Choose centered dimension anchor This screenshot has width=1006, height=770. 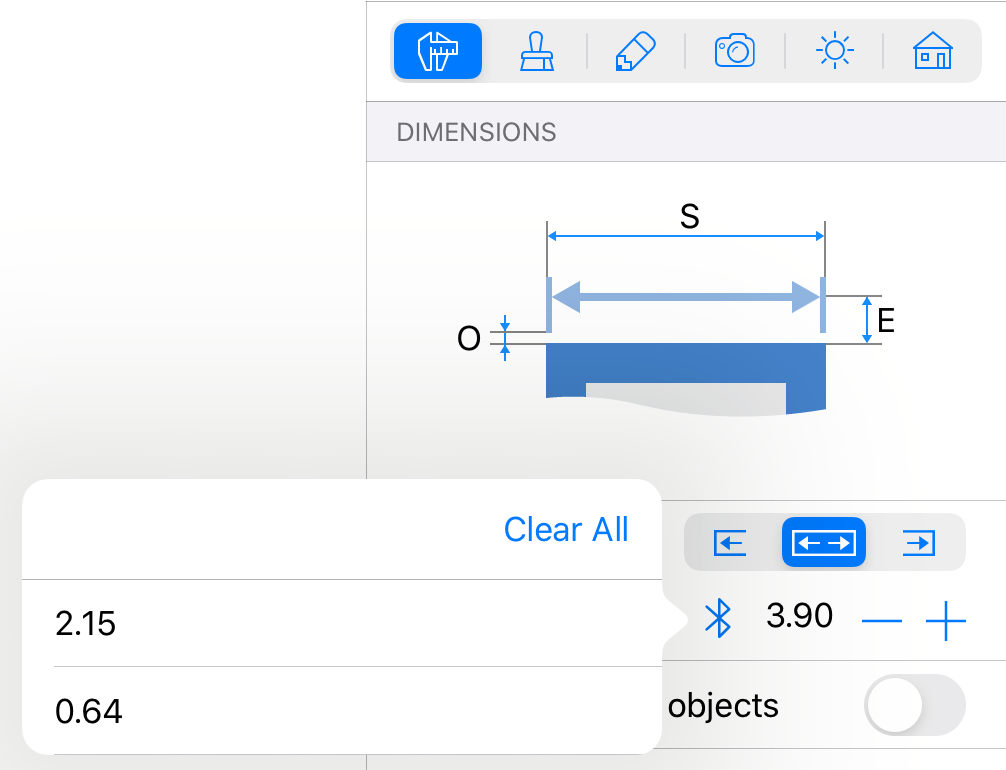coord(824,543)
